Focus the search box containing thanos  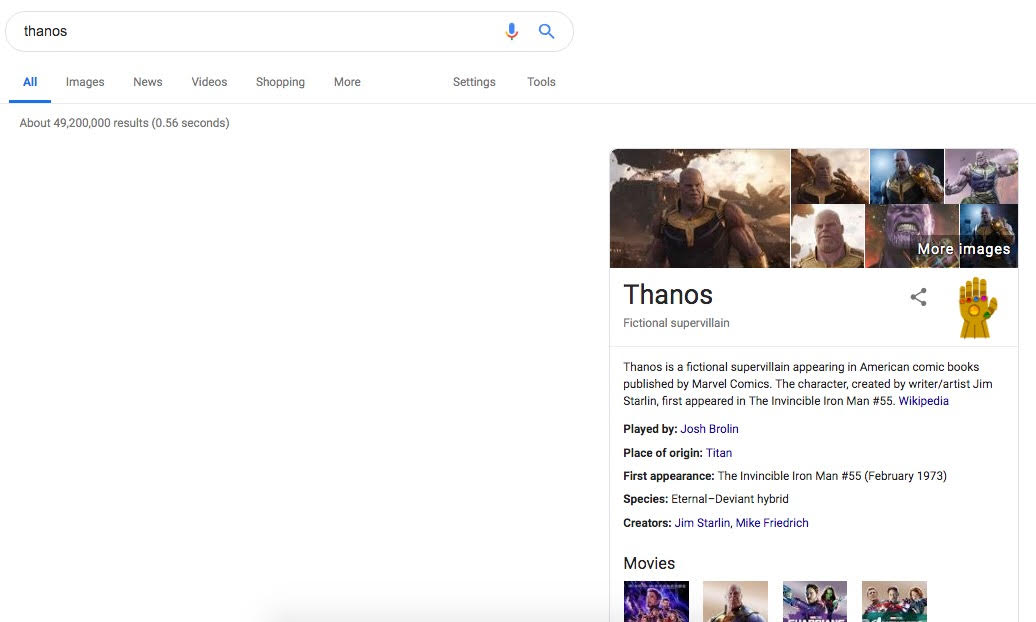click(250, 31)
